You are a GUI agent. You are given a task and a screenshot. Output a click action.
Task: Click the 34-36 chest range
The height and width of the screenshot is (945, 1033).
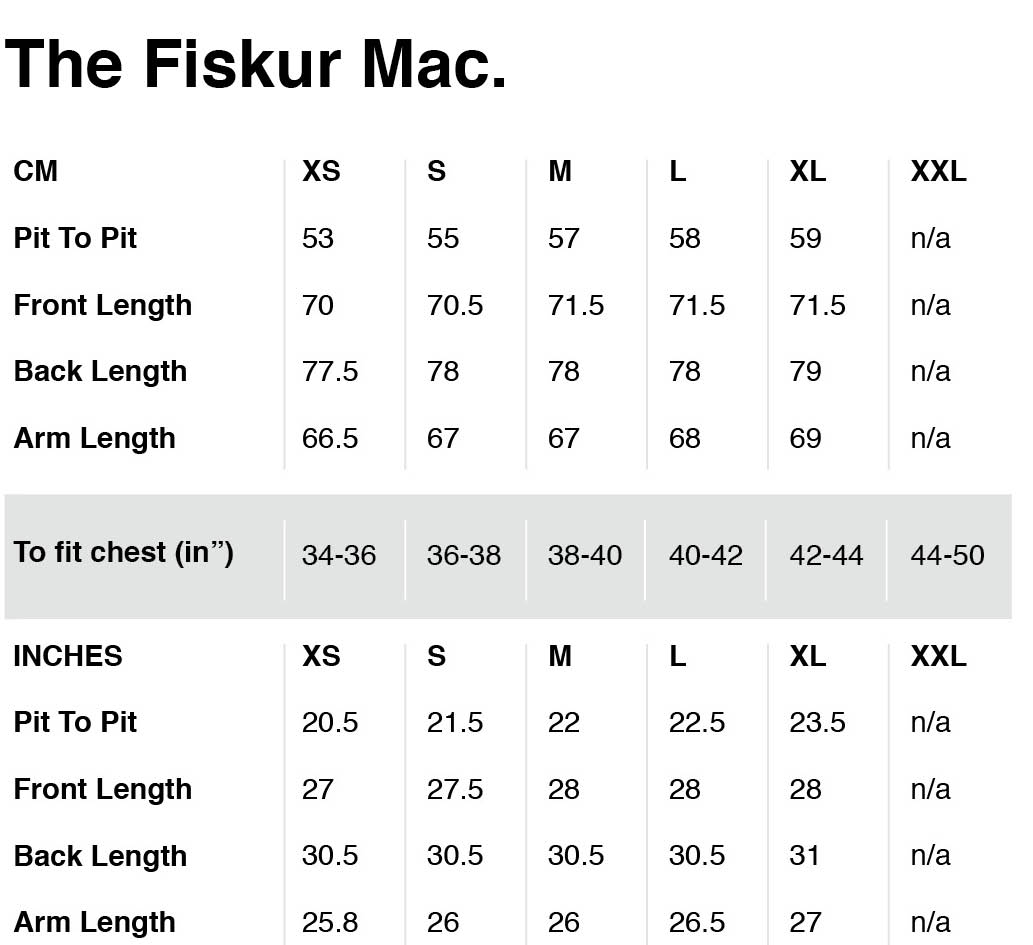click(x=339, y=556)
